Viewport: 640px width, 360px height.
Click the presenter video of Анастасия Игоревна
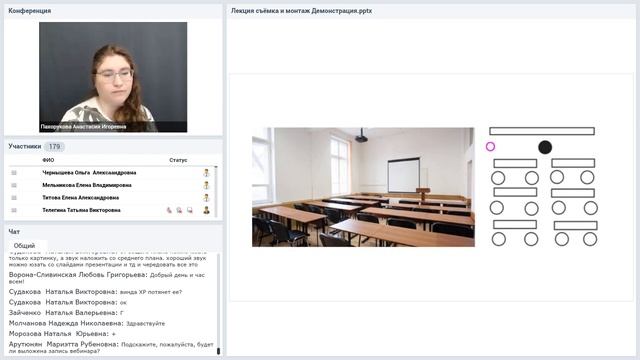[113, 77]
